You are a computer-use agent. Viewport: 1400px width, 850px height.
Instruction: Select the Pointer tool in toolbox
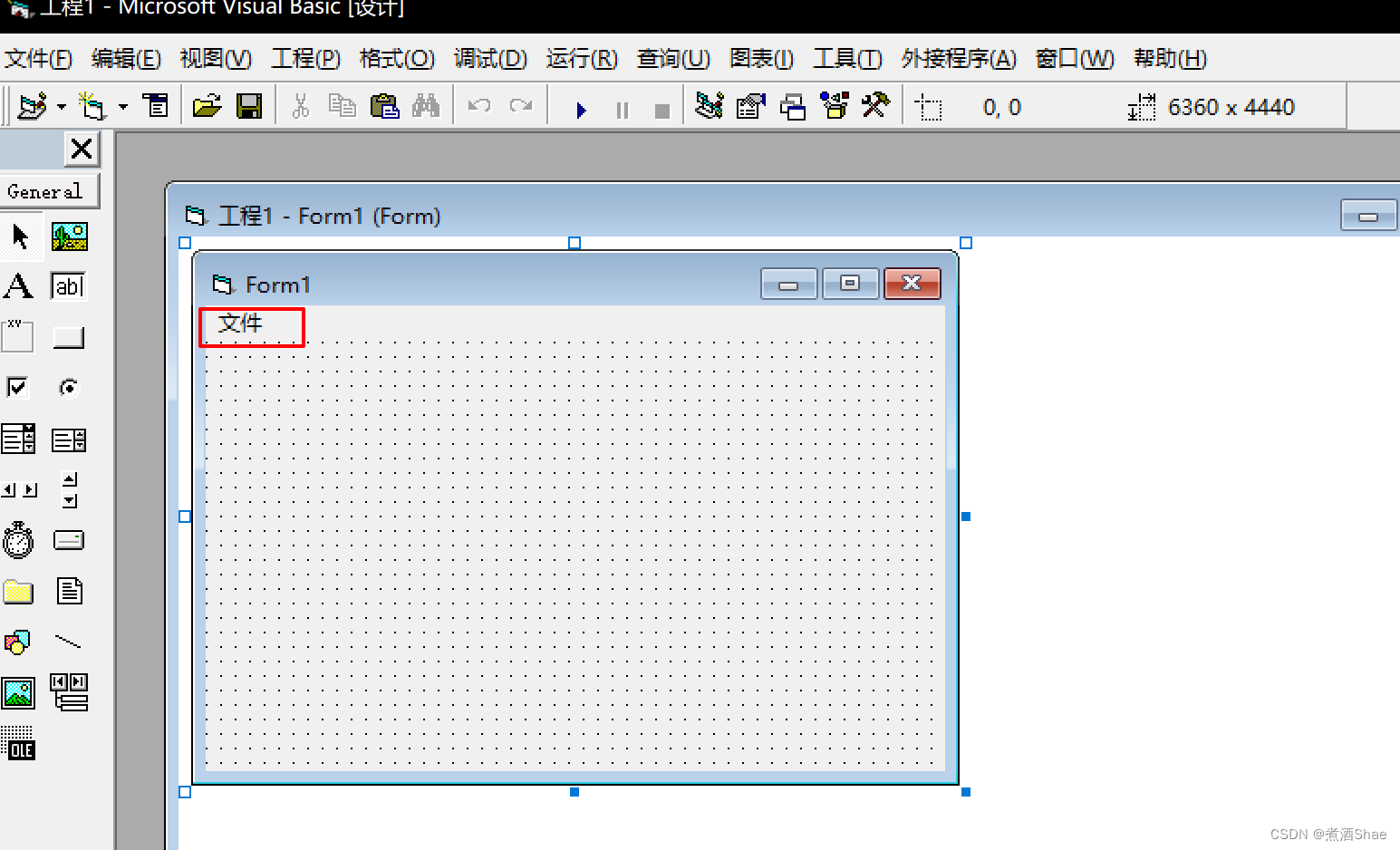[x=20, y=237]
